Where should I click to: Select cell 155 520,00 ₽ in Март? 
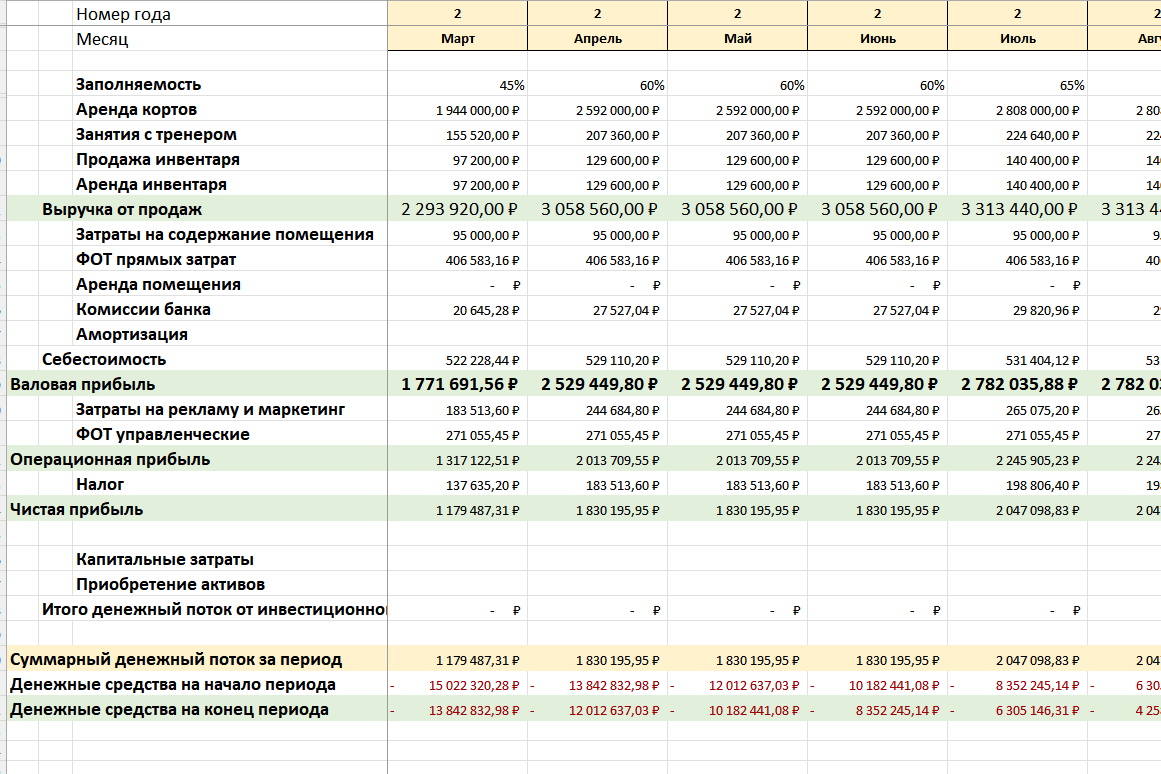458,136
